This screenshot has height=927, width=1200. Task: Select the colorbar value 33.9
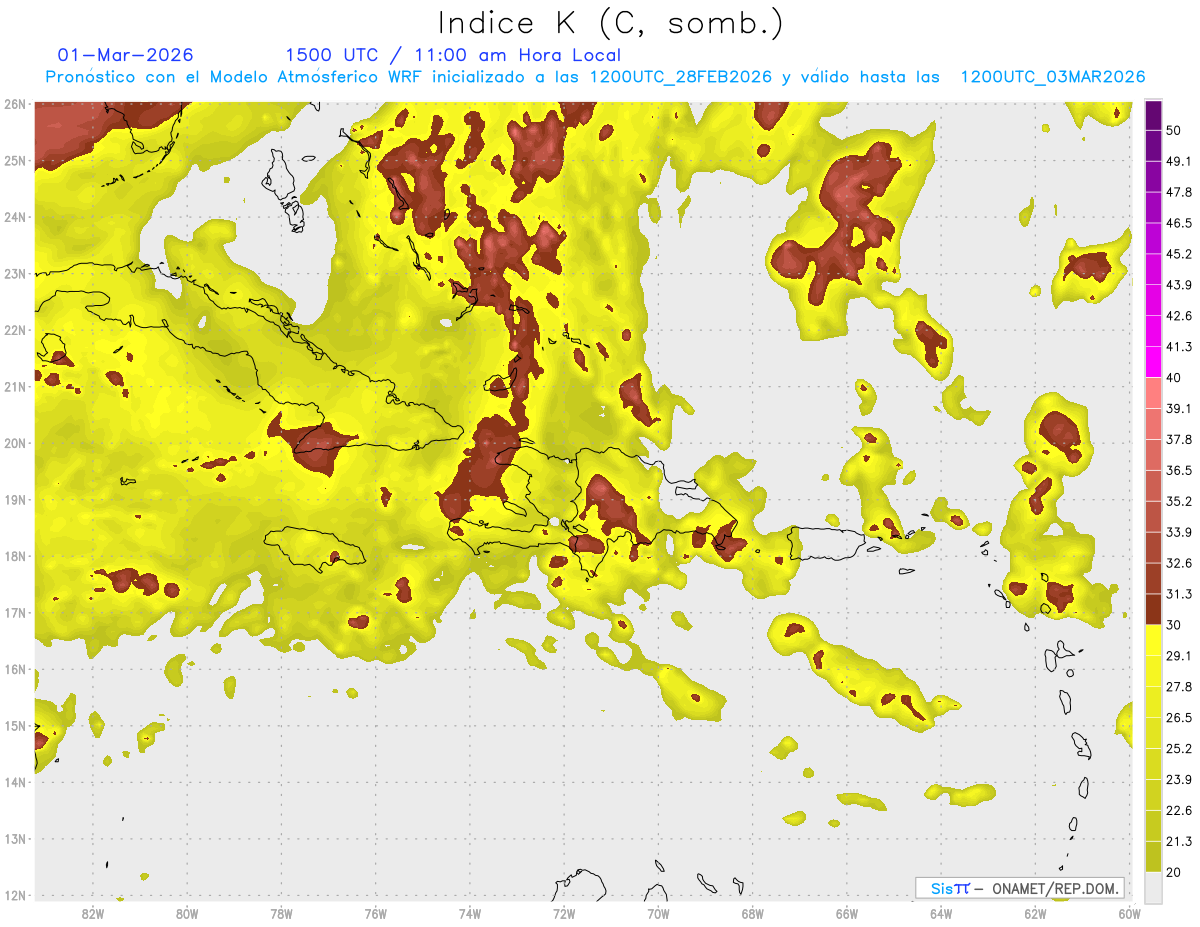click(x=1179, y=532)
